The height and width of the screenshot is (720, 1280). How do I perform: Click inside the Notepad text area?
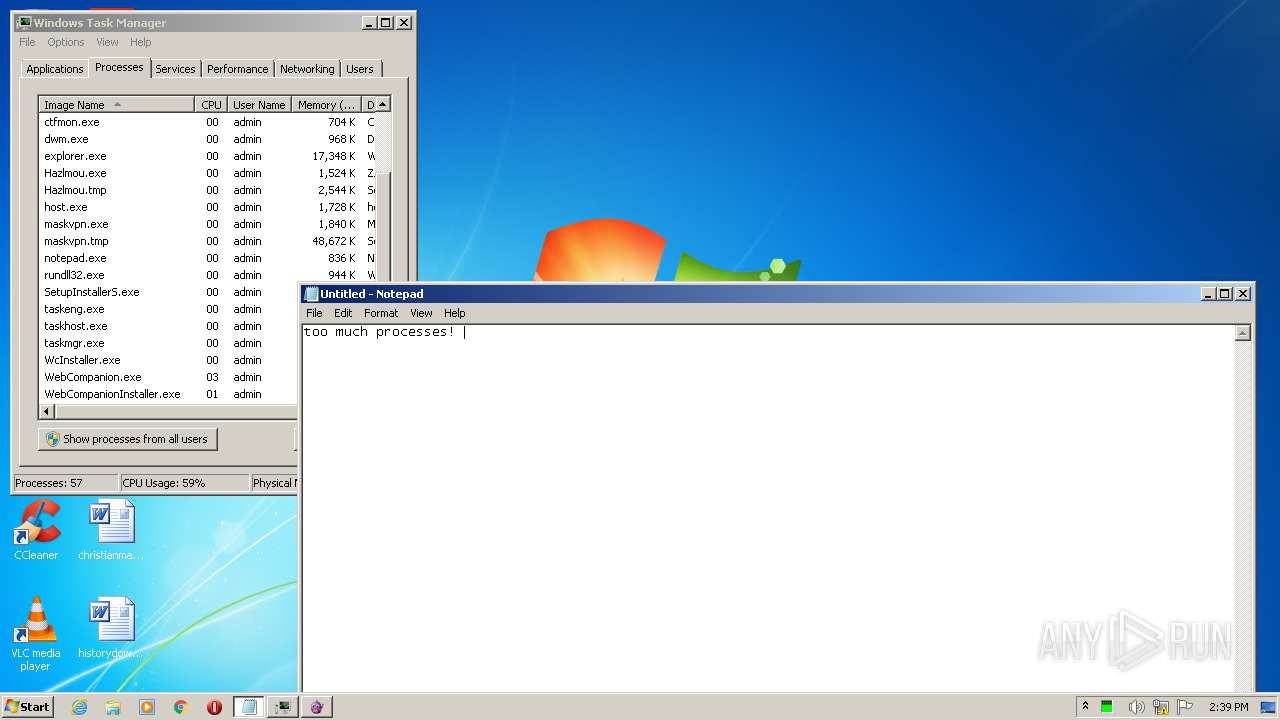coord(768,510)
